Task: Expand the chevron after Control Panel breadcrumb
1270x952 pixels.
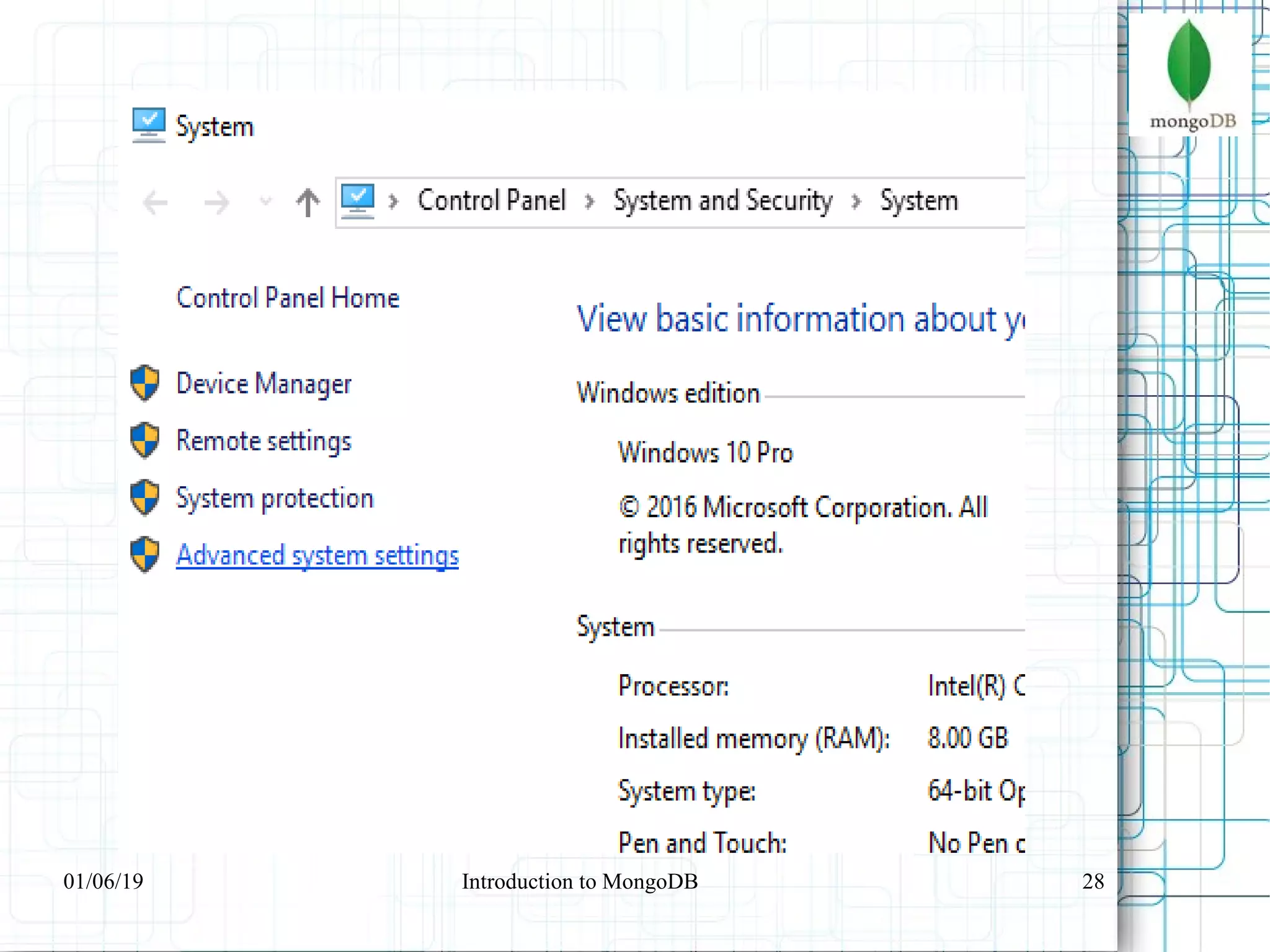Action: click(590, 201)
